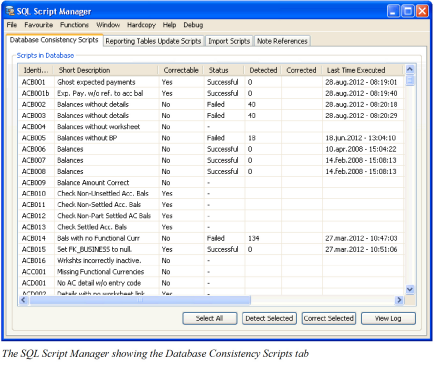Image resolution: width=443 pixels, height=371 pixels.
Task: Open the Hardcopy menu
Action: point(141,25)
